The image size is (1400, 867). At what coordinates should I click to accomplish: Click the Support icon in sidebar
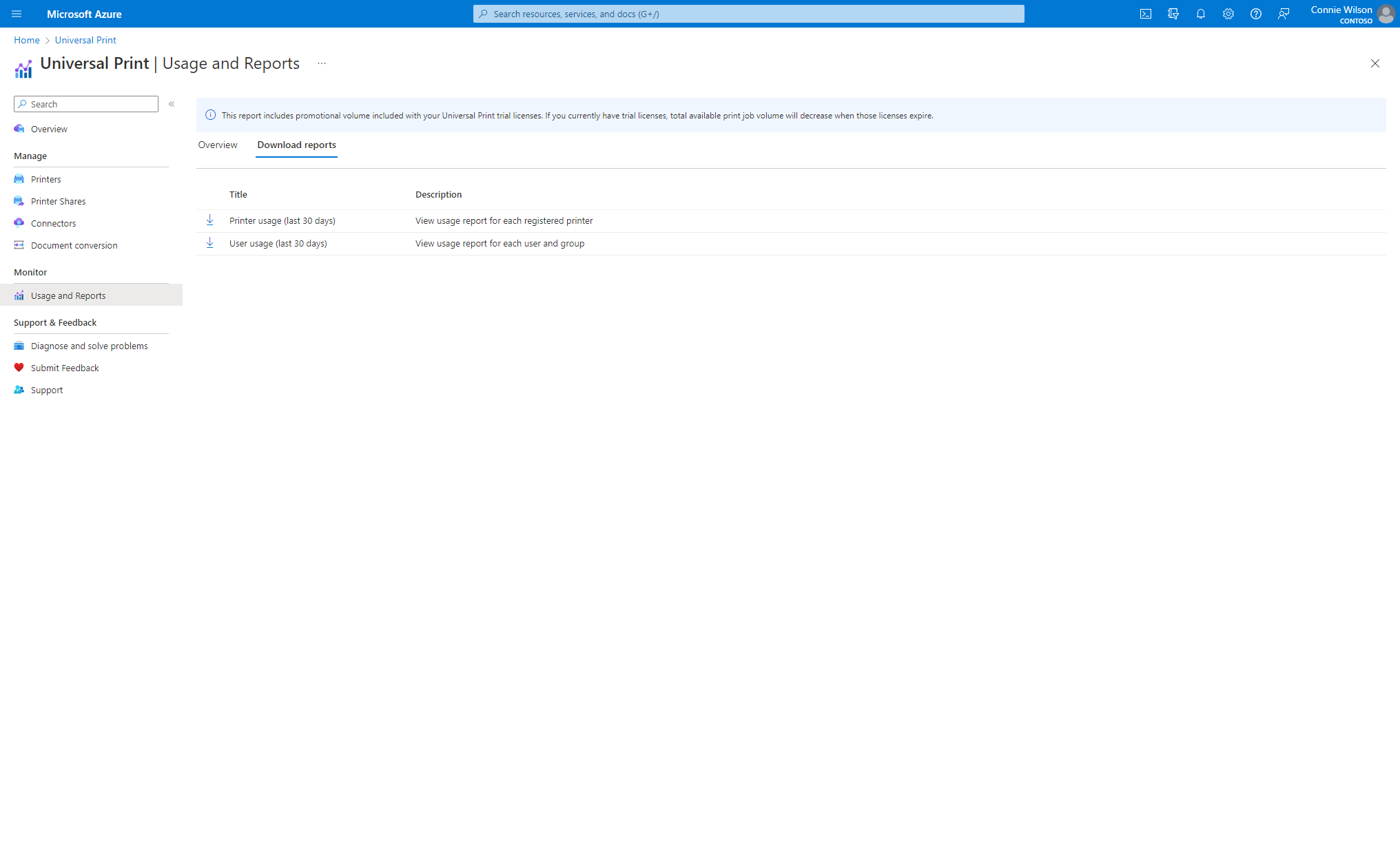(x=20, y=389)
